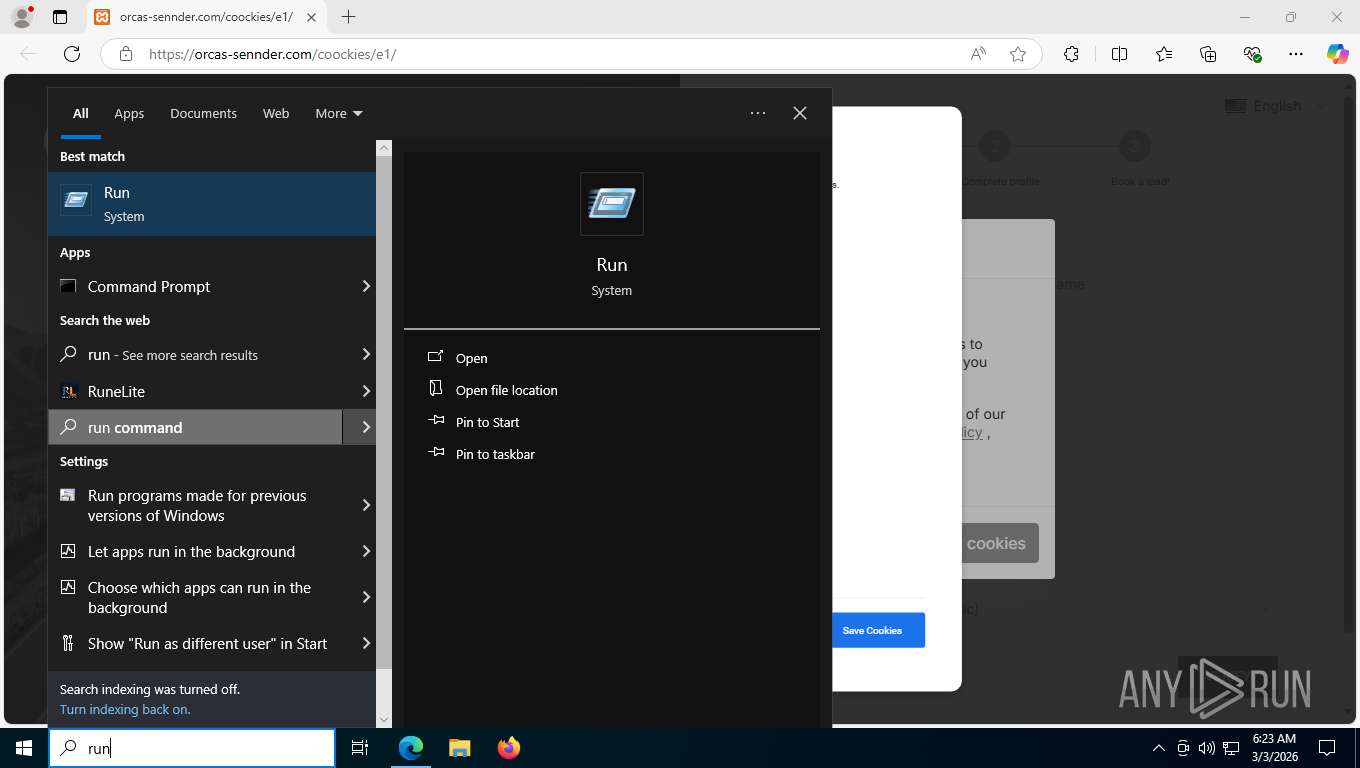
Task: Expand Command Prompt result arrow
Action: pyautogui.click(x=365, y=286)
